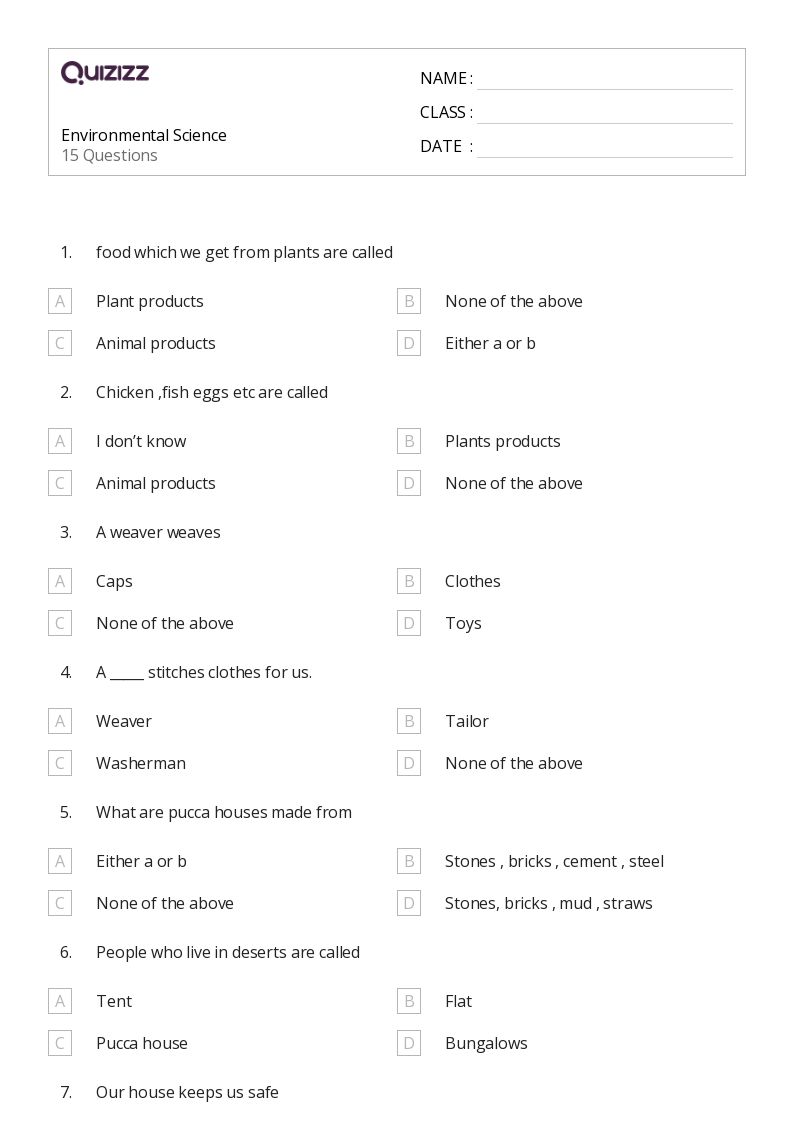Click the Quizizz logo
Image resolution: width=794 pixels, height=1123 pixels.
click(x=105, y=72)
